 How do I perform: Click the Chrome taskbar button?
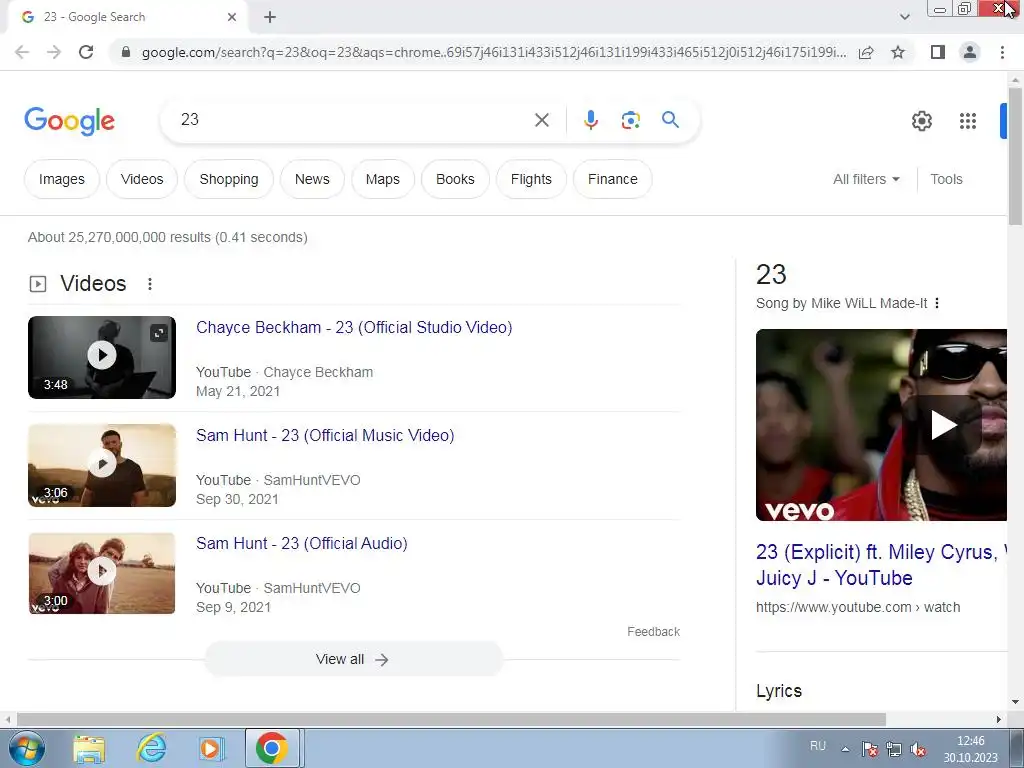(x=272, y=748)
